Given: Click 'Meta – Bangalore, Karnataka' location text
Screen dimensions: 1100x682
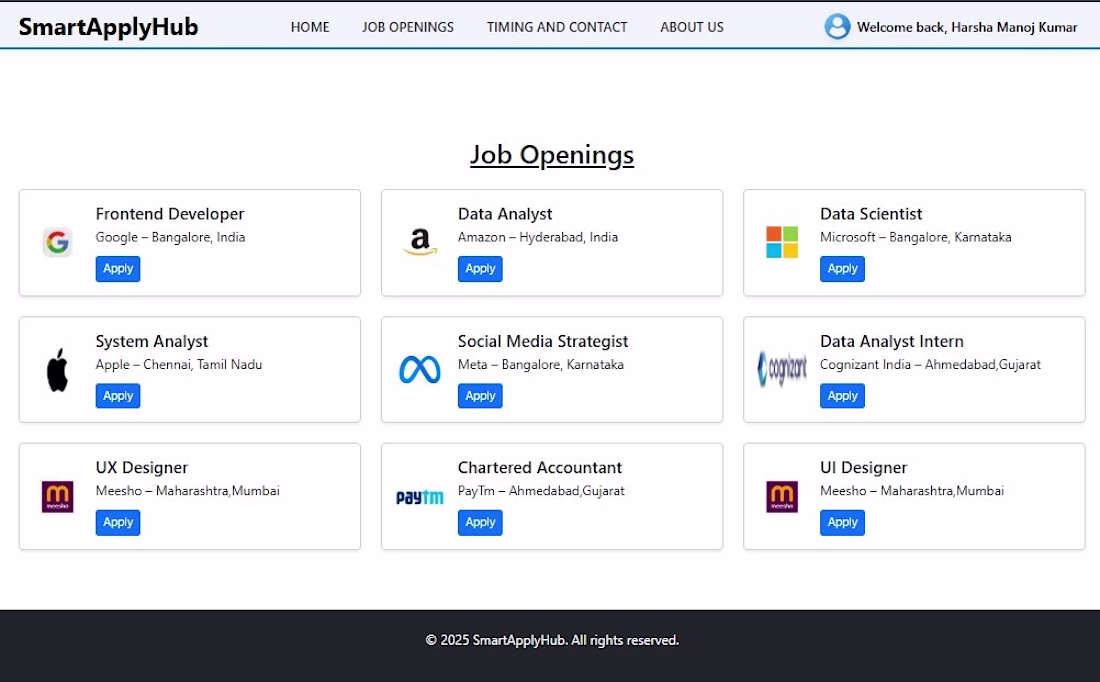Looking at the screenshot, I should [541, 365].
